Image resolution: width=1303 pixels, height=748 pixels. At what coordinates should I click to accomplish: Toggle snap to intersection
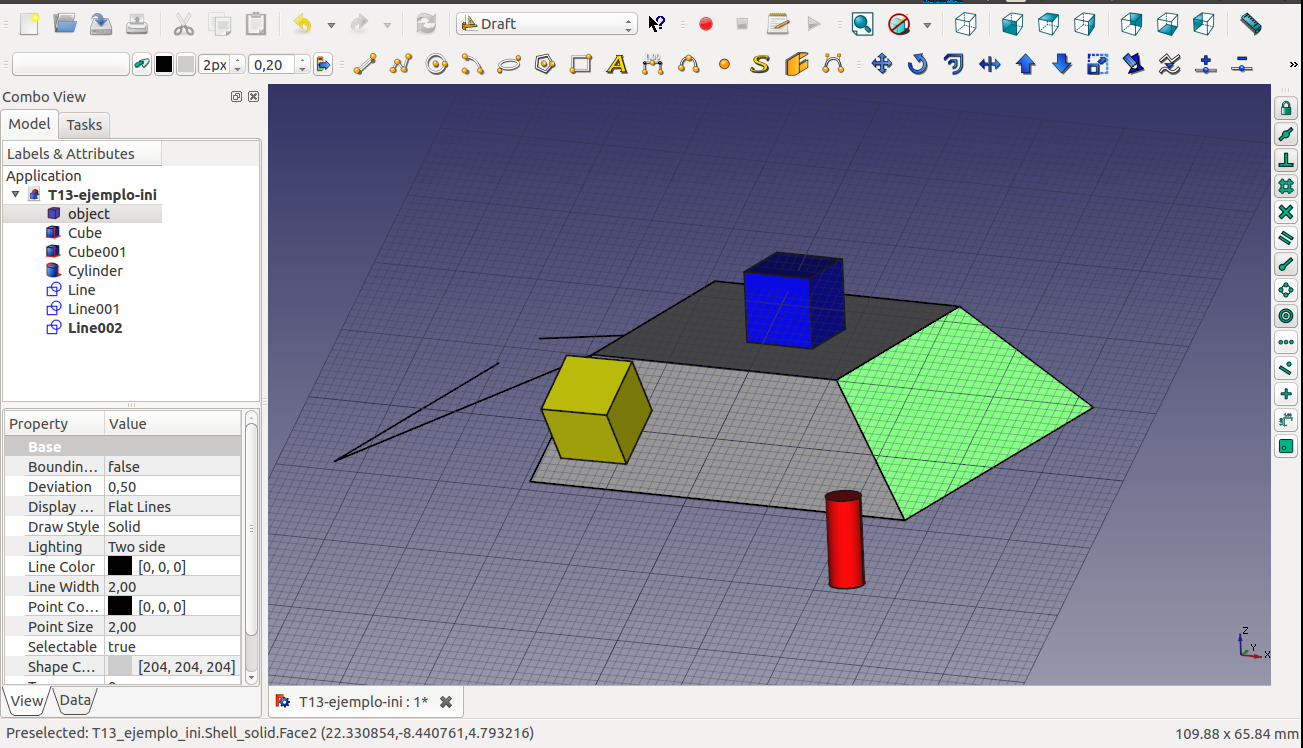click(x=1286, y=213)
